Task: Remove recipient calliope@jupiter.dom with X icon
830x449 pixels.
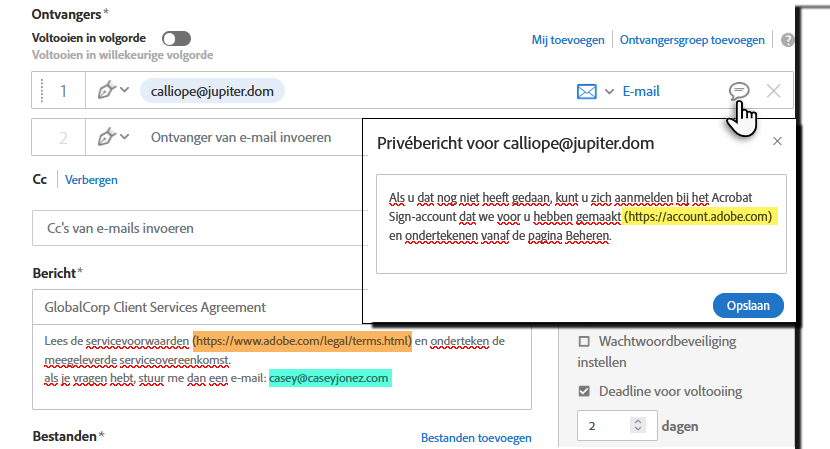Action: 773,91
